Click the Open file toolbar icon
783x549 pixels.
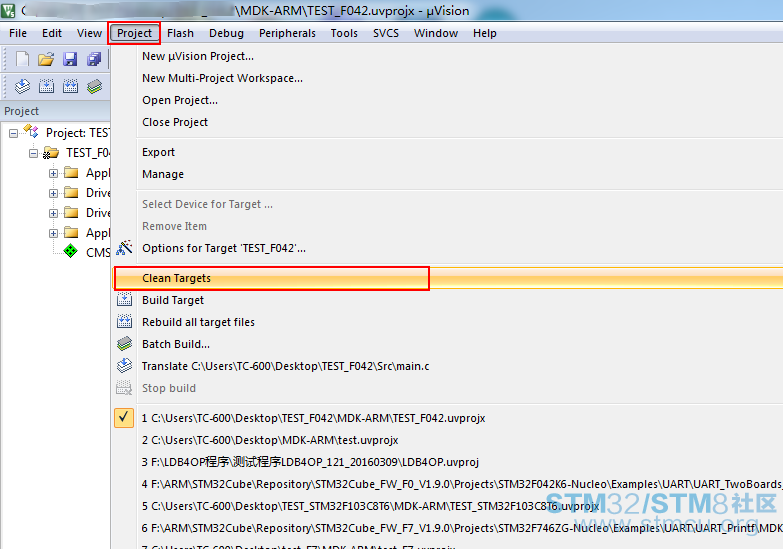pyautogui.click(x=46, y=59)
